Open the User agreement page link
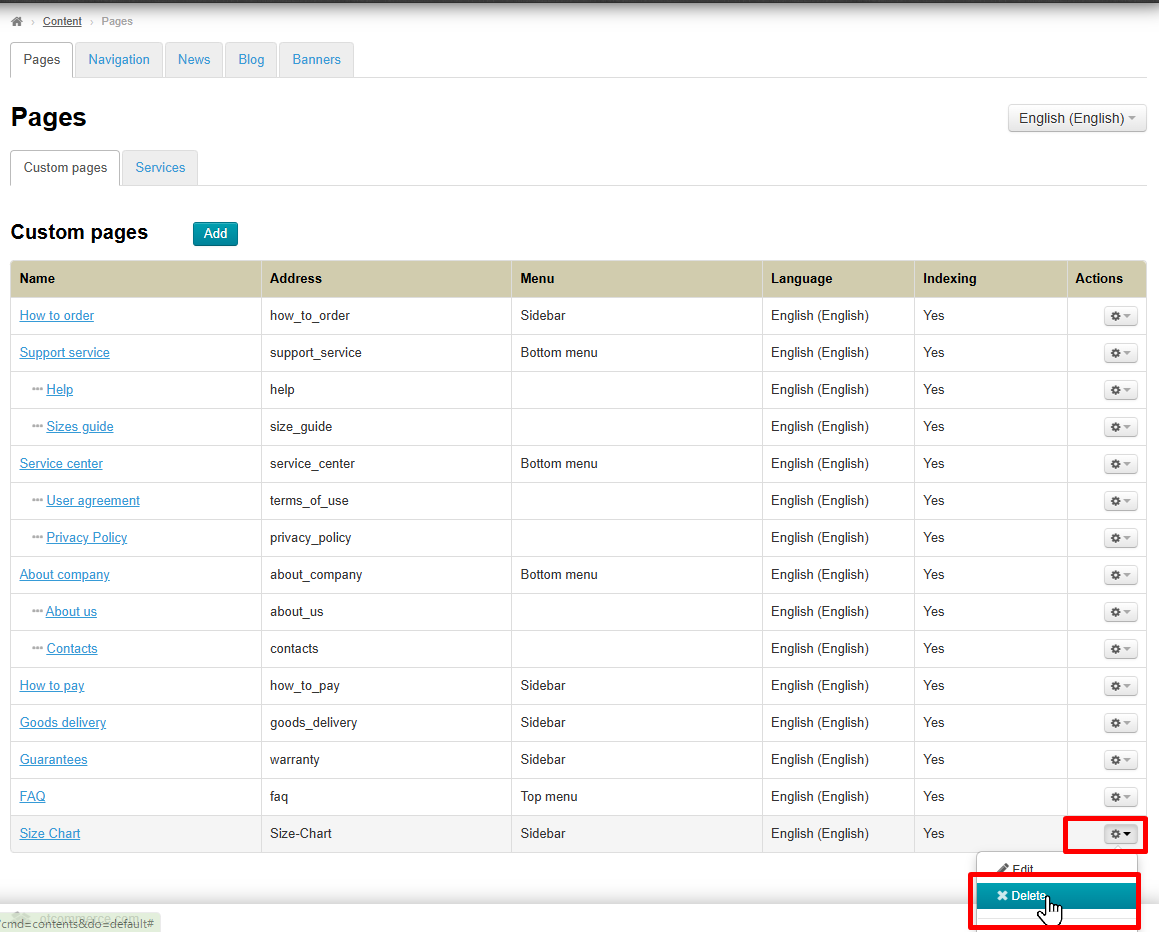Viewport: 1159px width, 932px height. [93, 501]
